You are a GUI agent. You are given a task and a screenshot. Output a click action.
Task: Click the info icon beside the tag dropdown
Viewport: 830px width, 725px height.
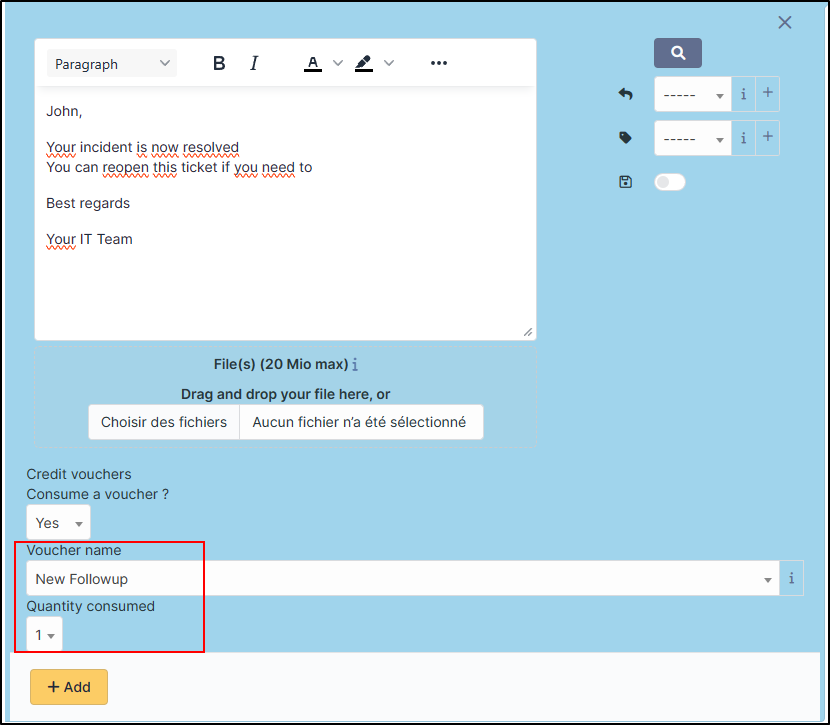[x=744, y=138]
